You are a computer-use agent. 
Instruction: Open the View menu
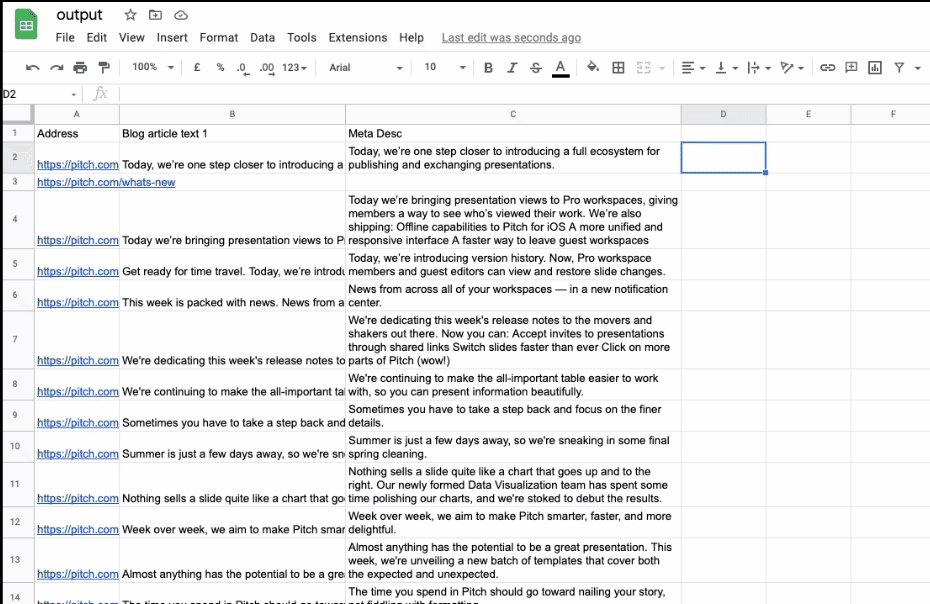(132, 37)
